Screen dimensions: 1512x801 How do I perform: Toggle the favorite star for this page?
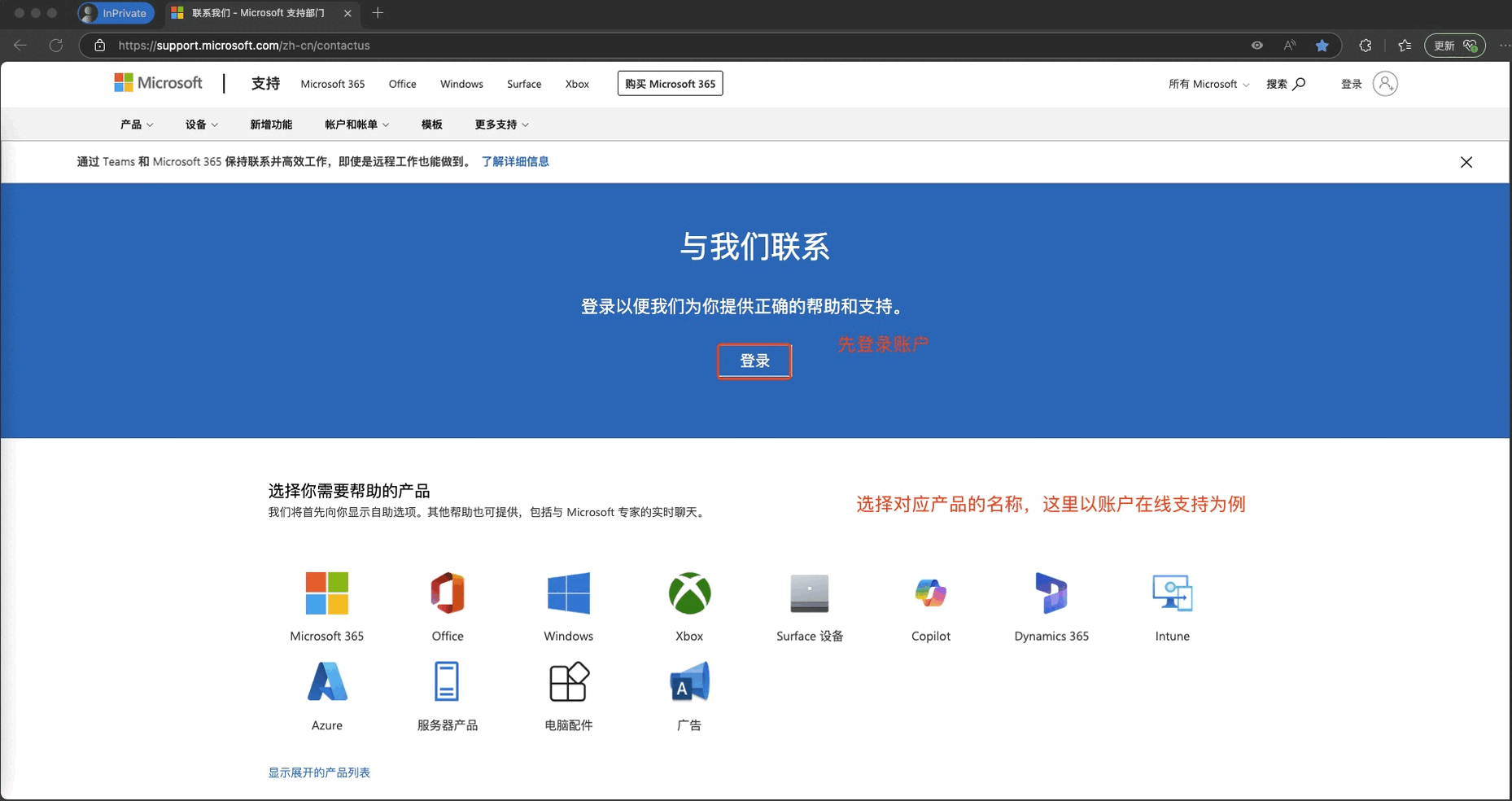(x=1322, y=46)
